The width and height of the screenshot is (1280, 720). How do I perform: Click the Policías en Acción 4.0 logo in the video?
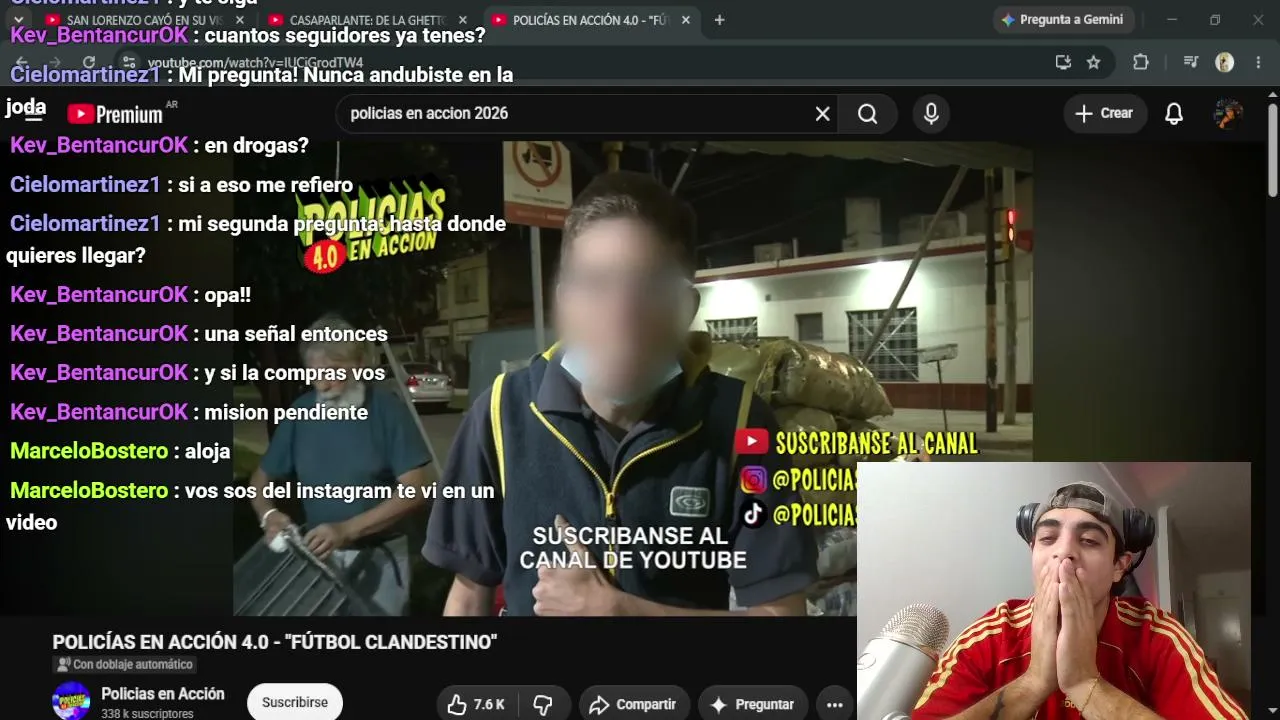point(370,228)
